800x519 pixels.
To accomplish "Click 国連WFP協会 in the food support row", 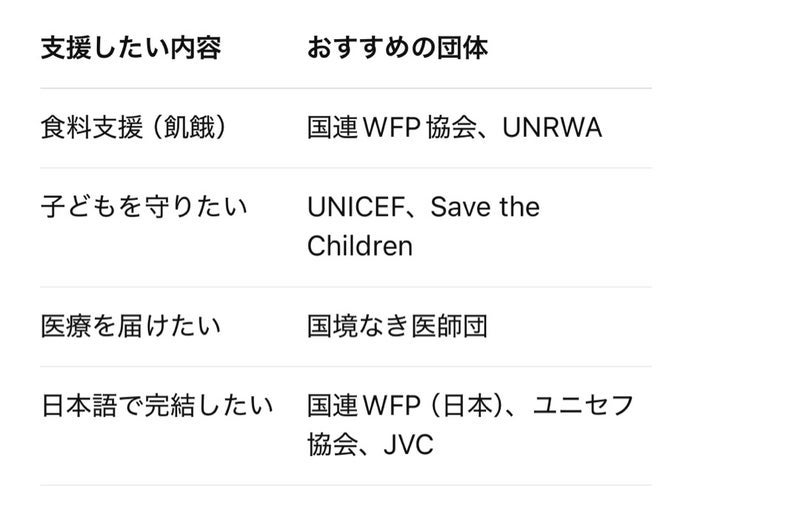I will pyautogui.click(x=397, y=128).
